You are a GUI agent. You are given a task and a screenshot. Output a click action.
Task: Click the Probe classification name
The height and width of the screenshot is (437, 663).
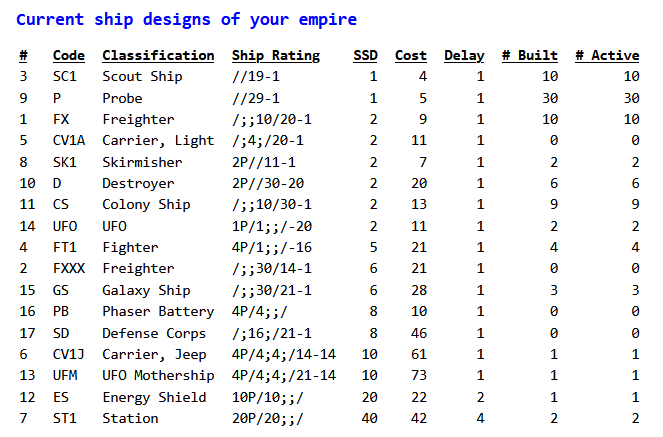(x=122, y=98)
